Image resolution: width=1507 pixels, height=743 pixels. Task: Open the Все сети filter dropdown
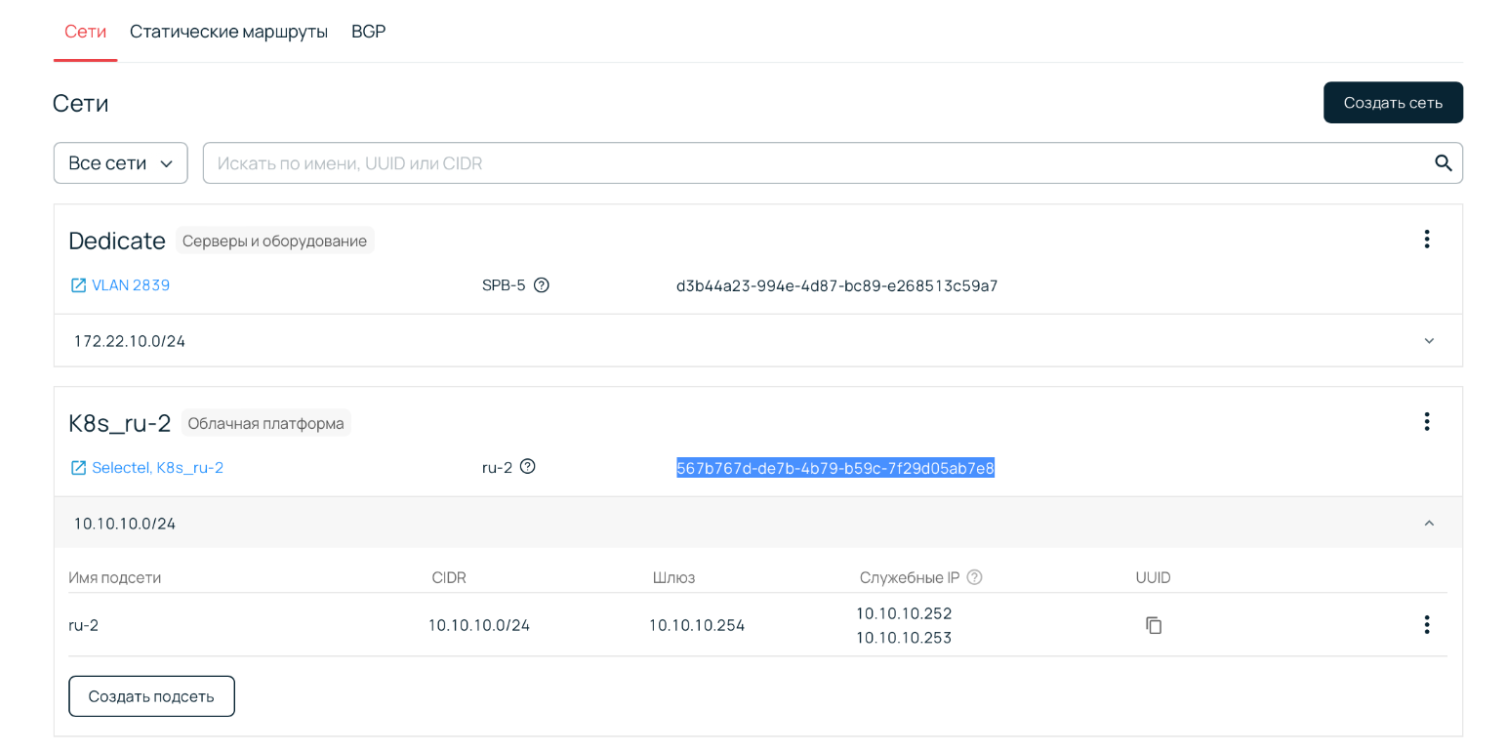click(x=120, y=163)
